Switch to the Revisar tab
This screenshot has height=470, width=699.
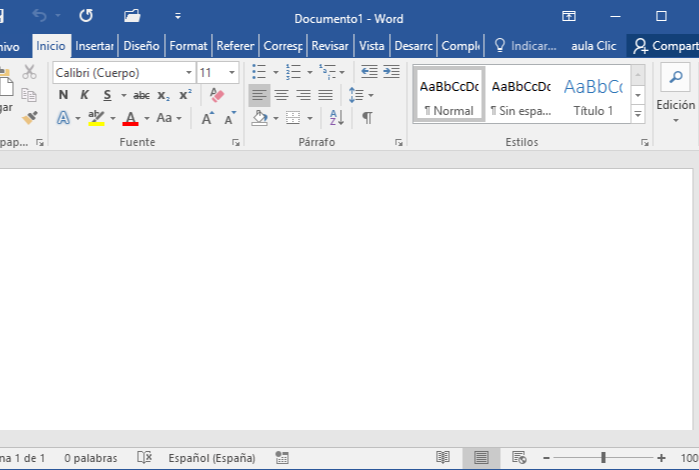[x=330, y=46]
